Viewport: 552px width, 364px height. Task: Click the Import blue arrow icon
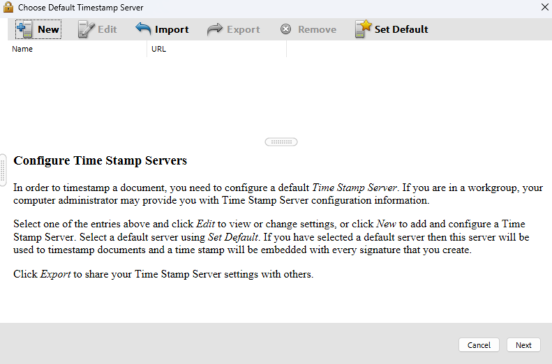[x=143, y=29]
